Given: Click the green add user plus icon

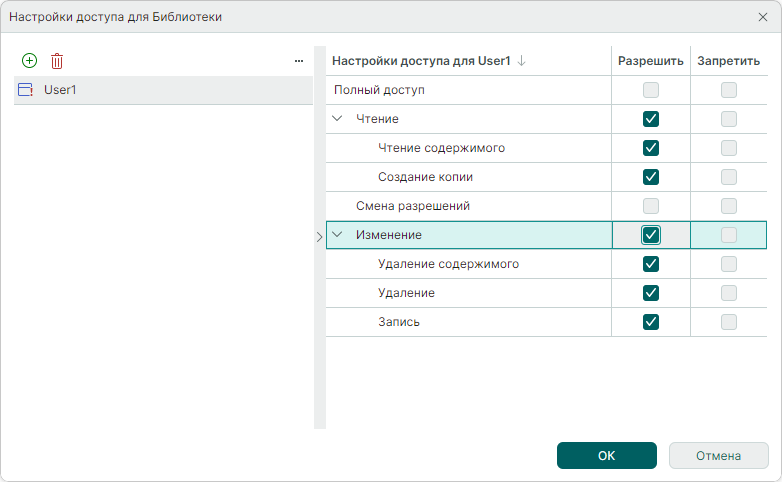Looking at the screenshot, I should [x=29, y=61].
